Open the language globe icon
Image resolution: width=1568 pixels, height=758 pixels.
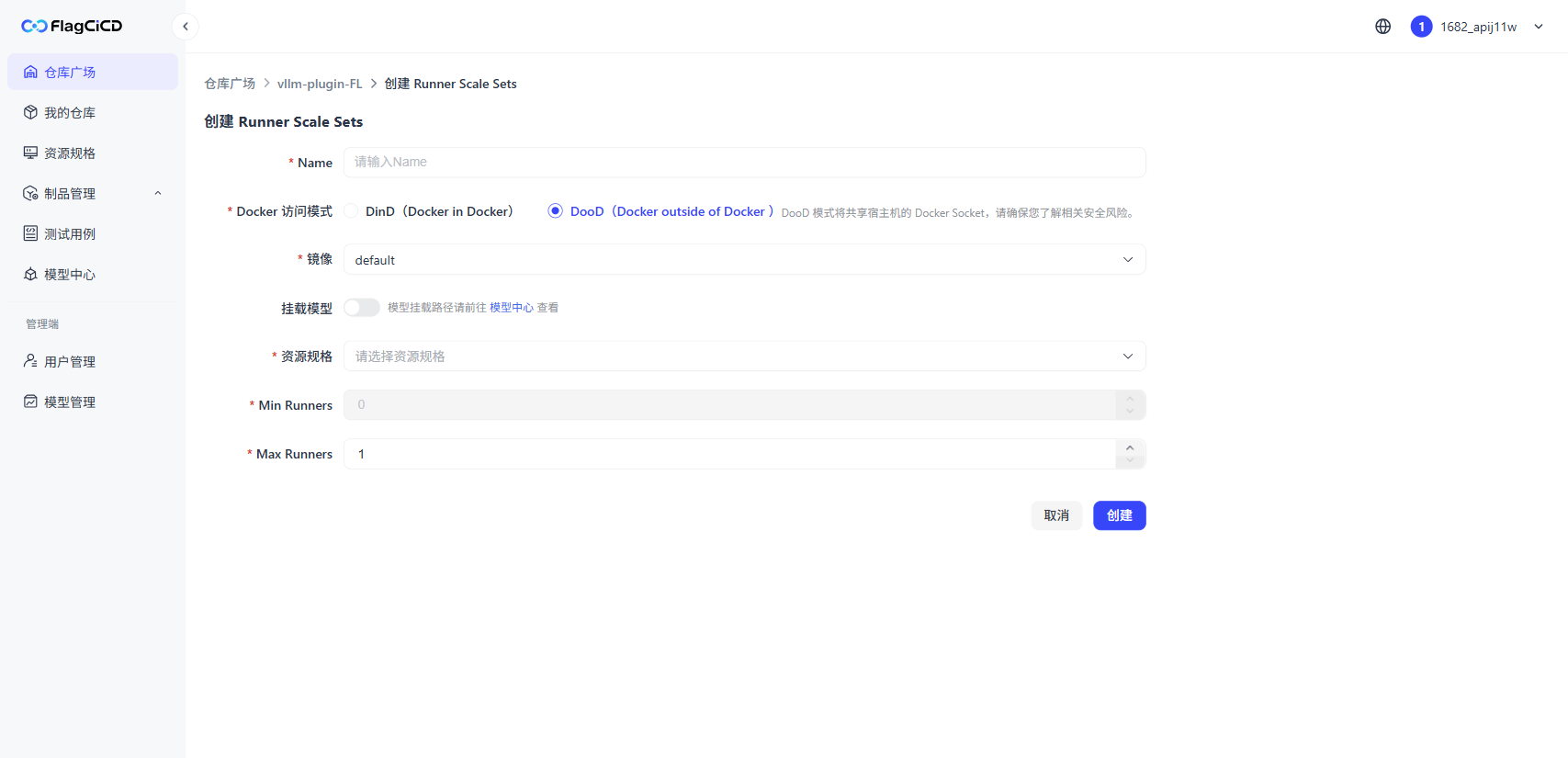(1382, 27)
